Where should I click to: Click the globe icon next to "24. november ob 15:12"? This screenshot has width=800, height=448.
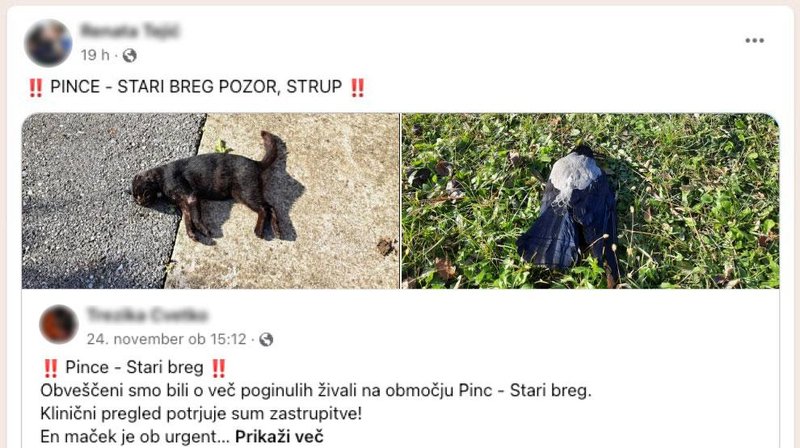[266, 339]
